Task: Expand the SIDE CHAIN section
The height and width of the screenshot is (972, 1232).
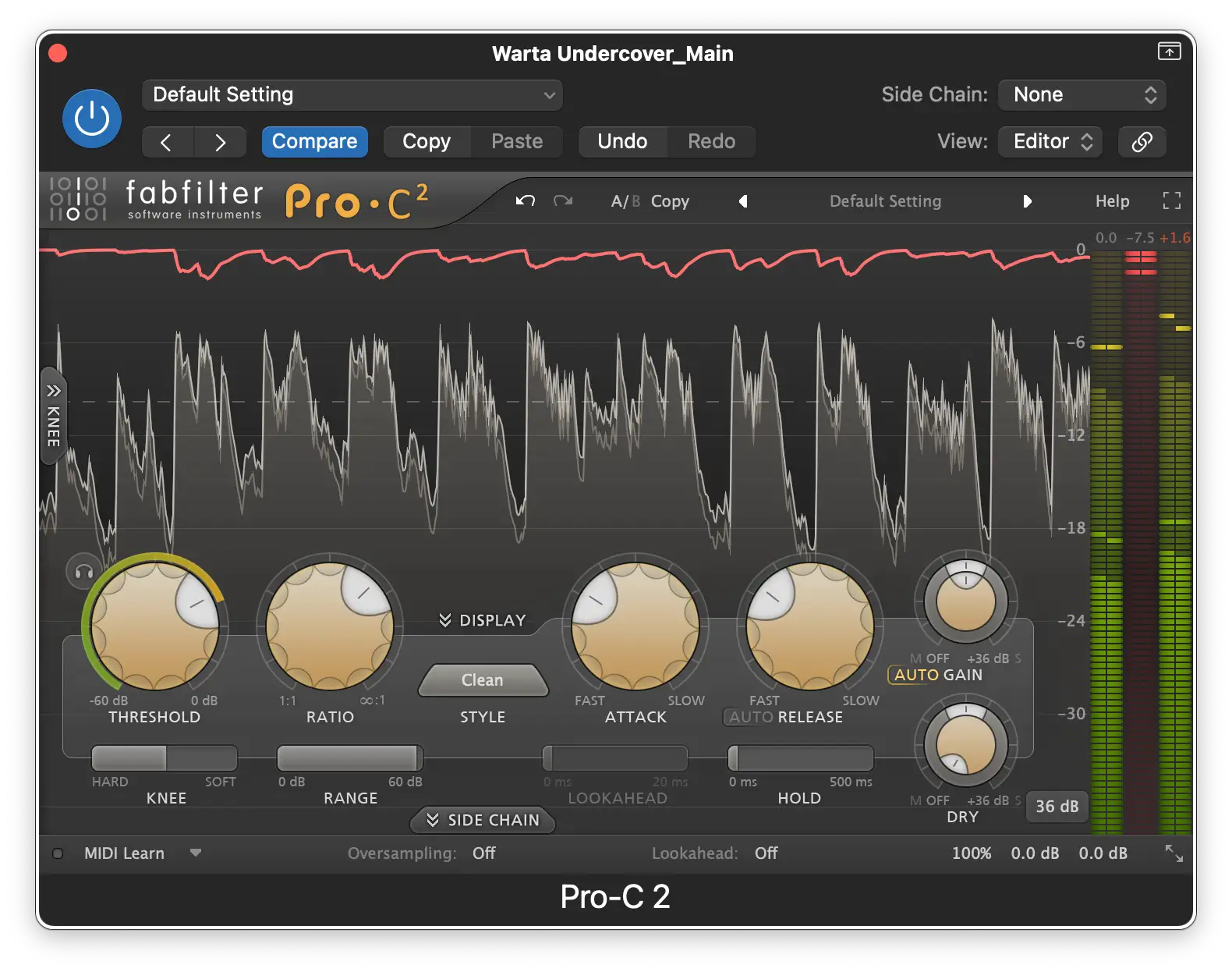Action: coord(483,820)
